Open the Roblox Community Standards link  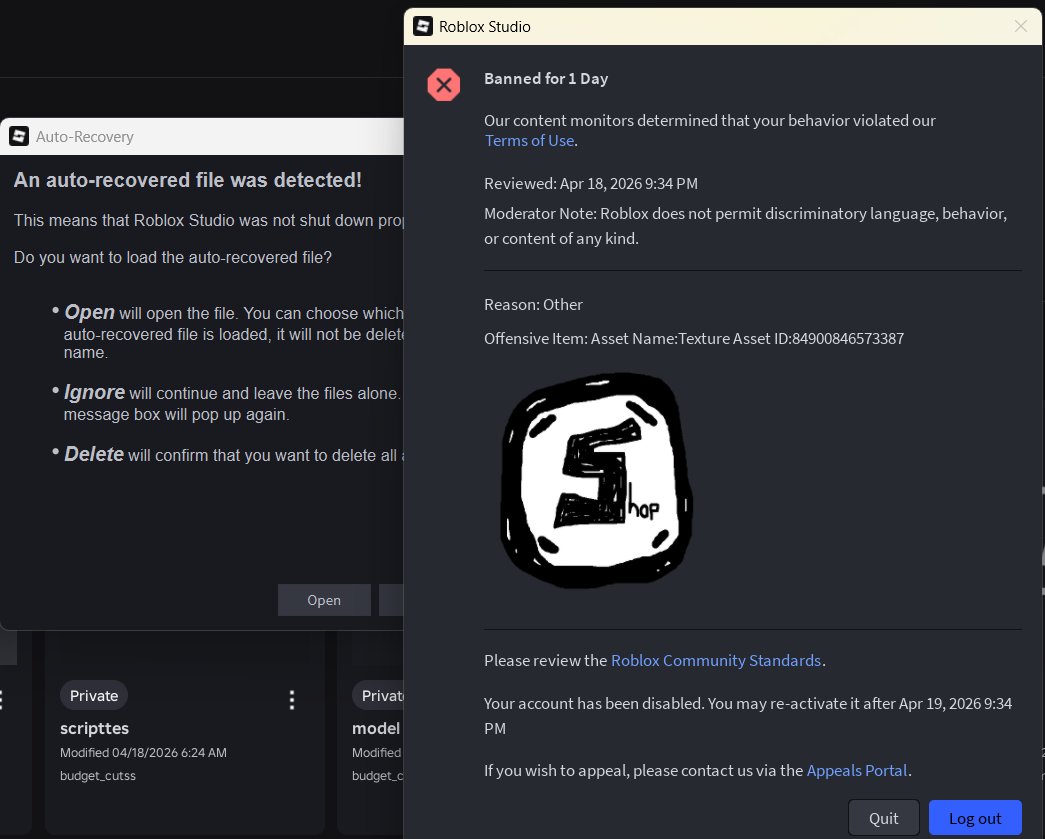[716, 660]
